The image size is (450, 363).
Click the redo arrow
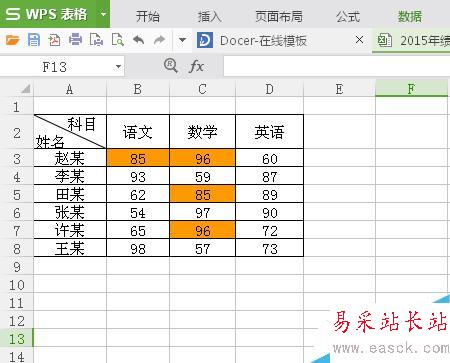click(160, 40)
